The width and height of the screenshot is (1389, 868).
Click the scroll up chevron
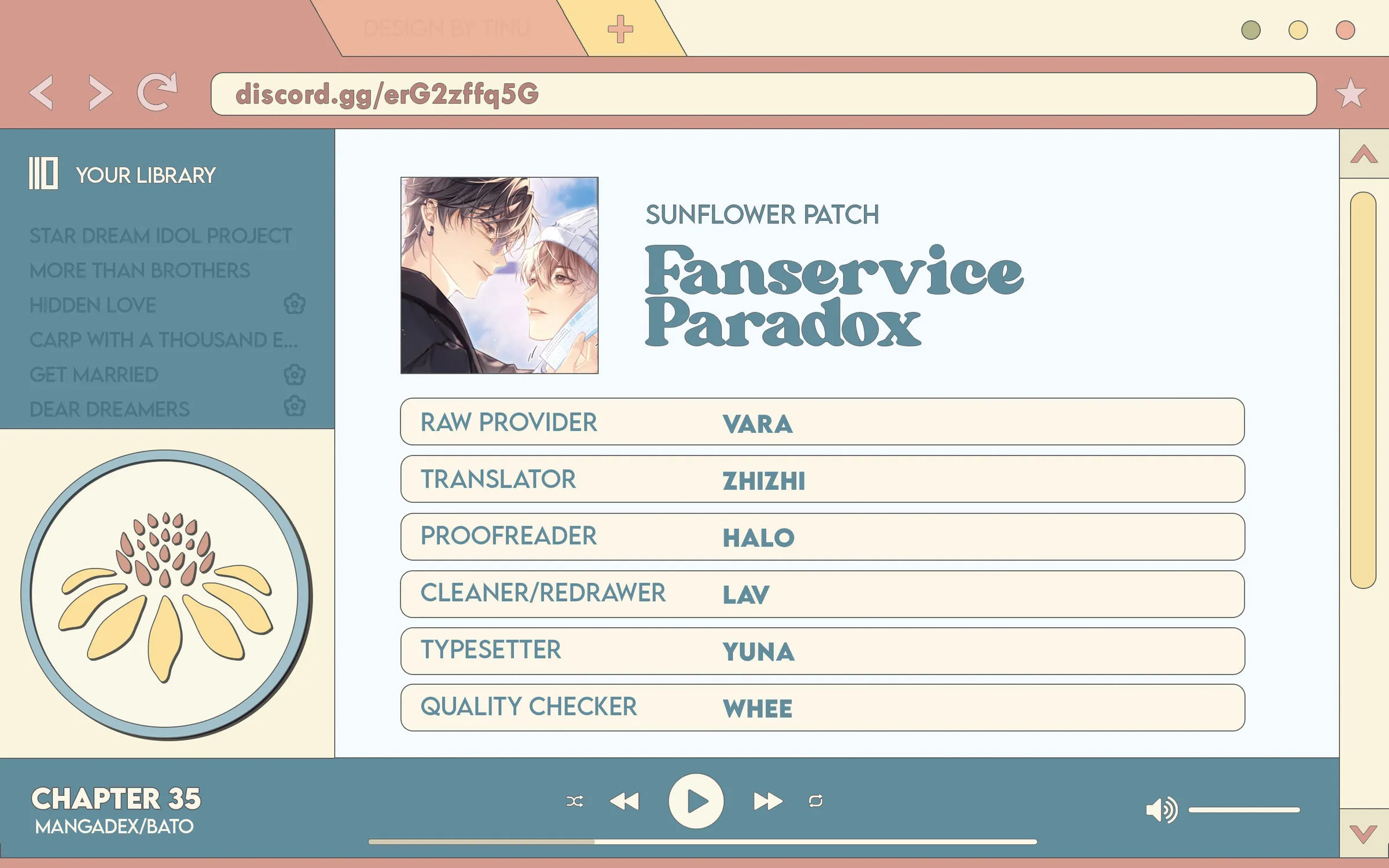(x=1364, y=154)
